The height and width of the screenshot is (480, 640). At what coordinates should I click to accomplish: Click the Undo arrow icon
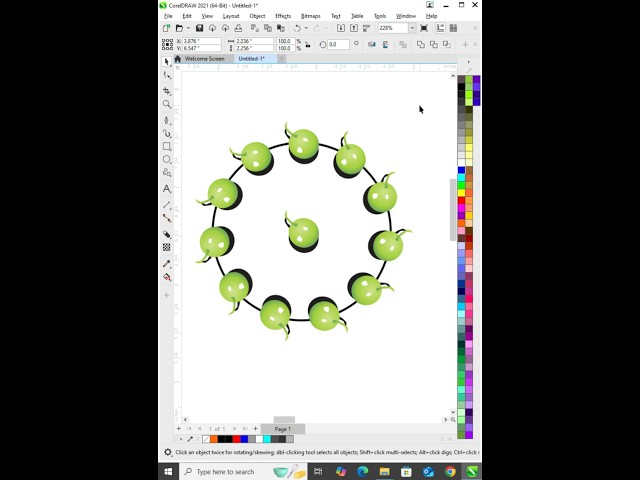click(x=297, y=28)
